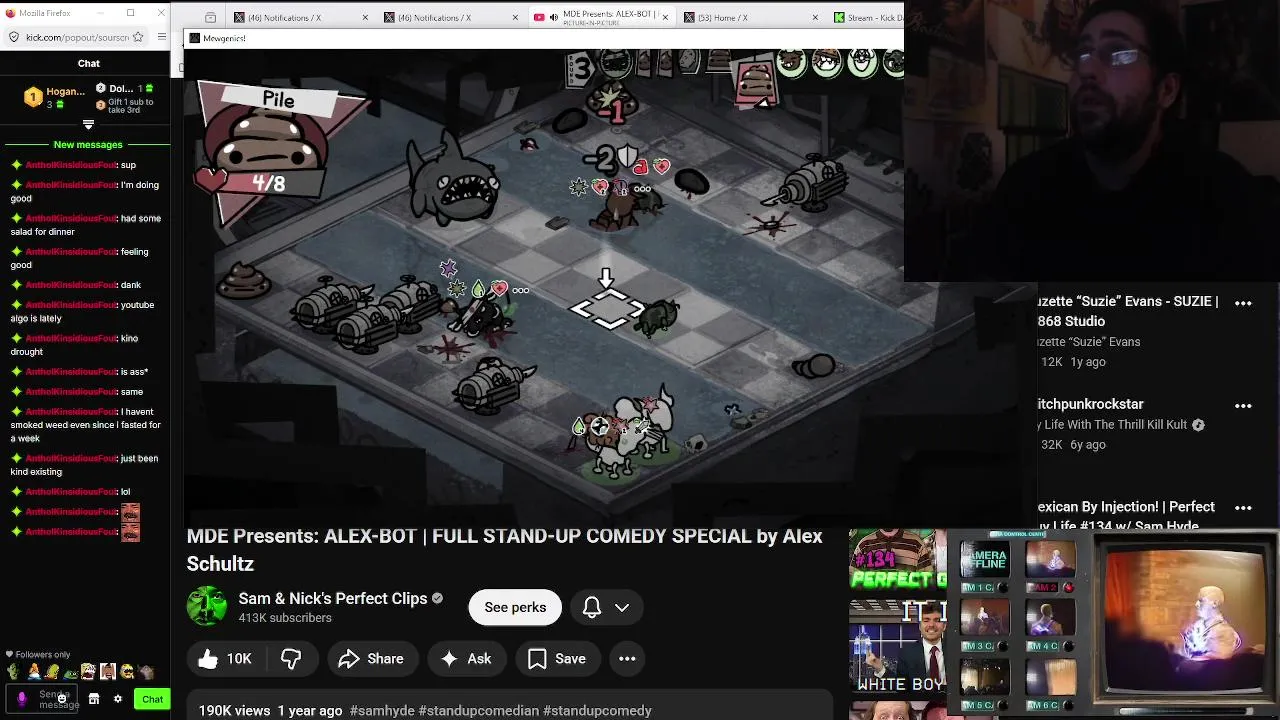1280x720 pixels.
Task: Like the video showing 10K
Action: [x=225, y=658]
